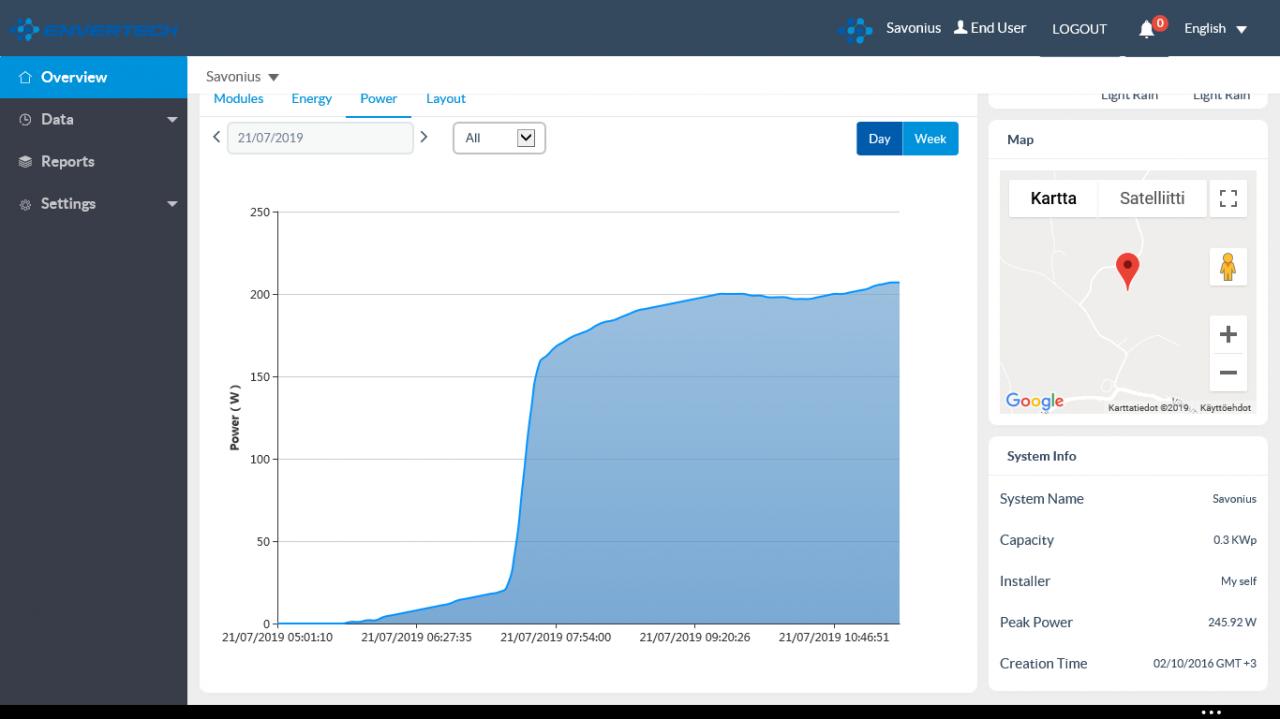
Task: Click Savonius system icon in header
Action: click(855, 29)
